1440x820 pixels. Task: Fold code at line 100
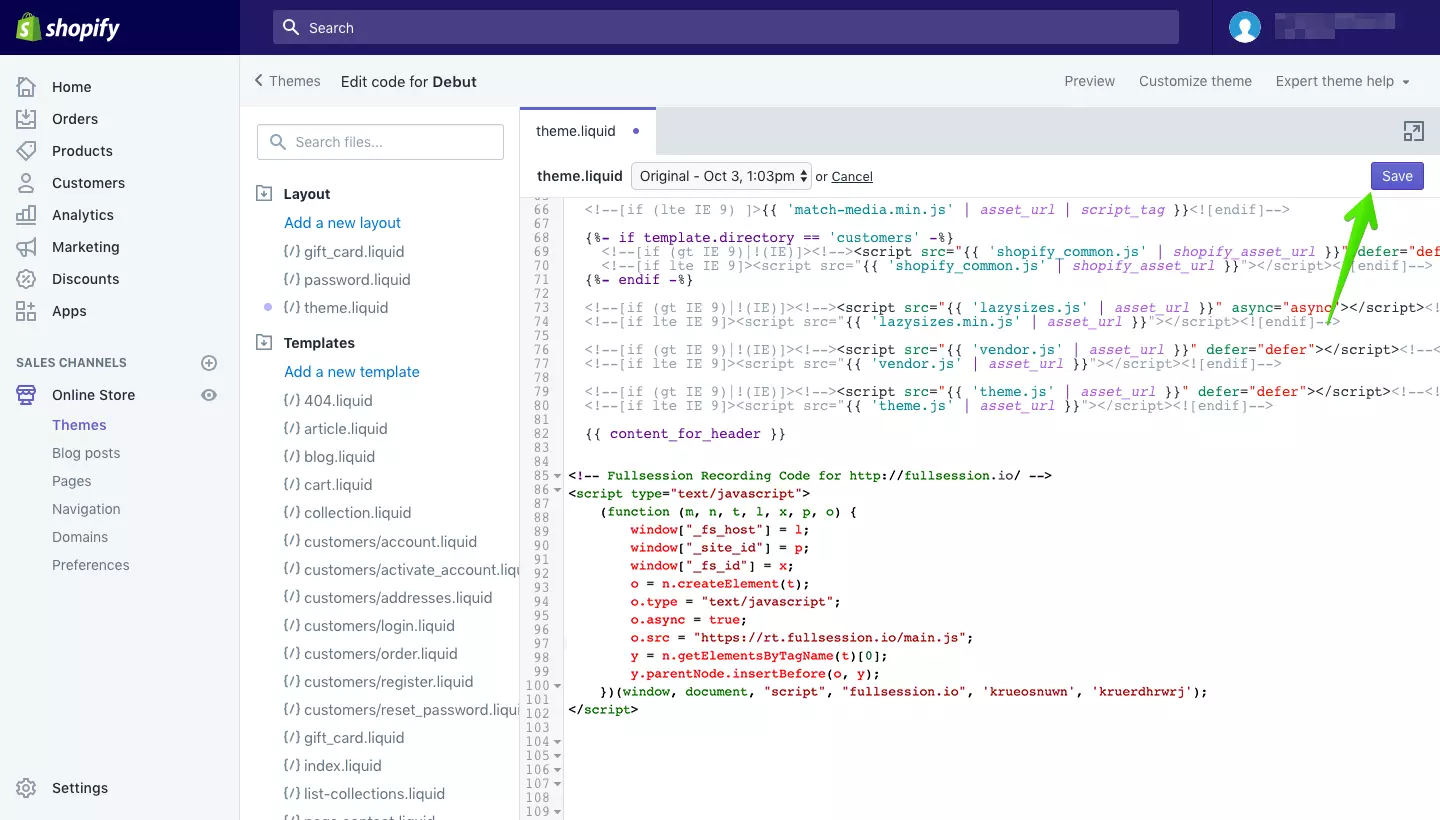pos(557,686)
